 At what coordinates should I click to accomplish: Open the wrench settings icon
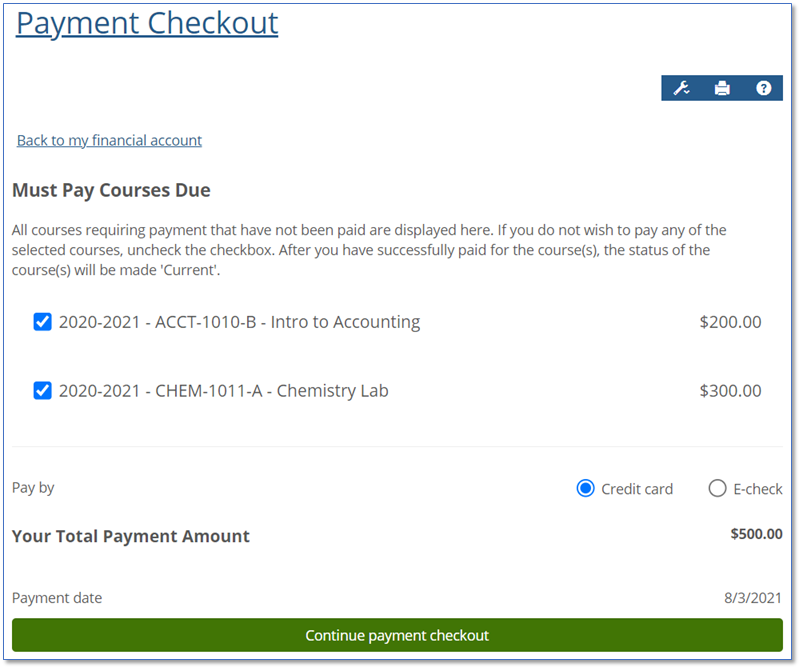point(682,88)
